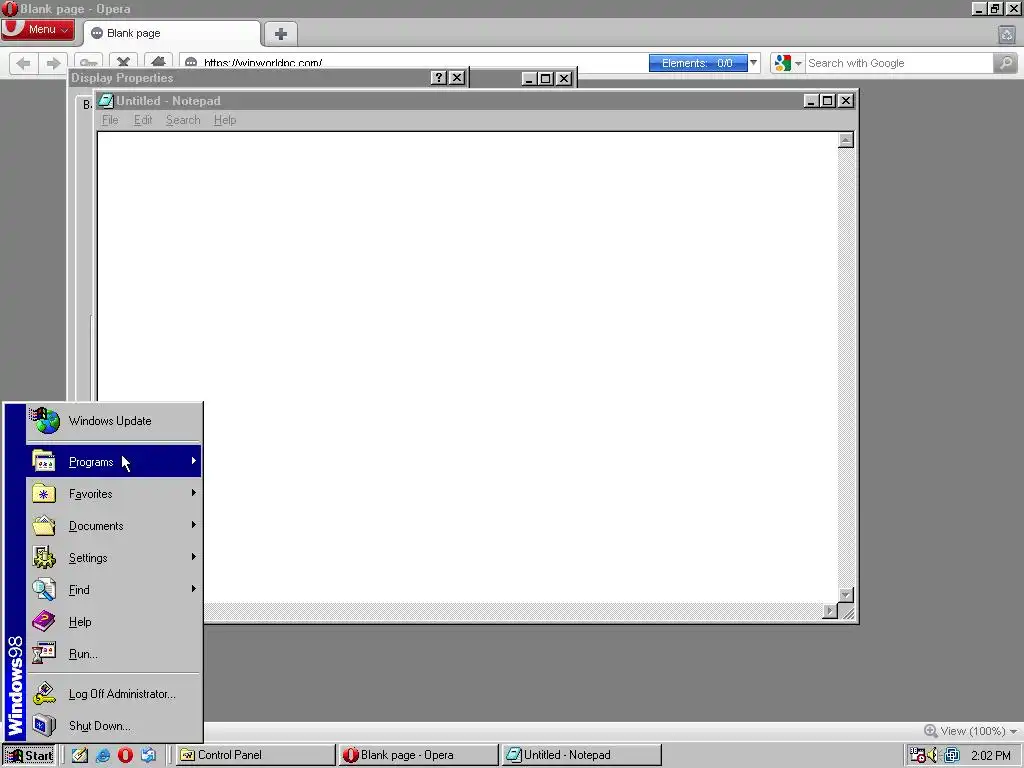This screenshot has width=1024, height=768.
Task: Click the Google search magnifier button
Action: pyautogui.click(x=1006, y=63)
